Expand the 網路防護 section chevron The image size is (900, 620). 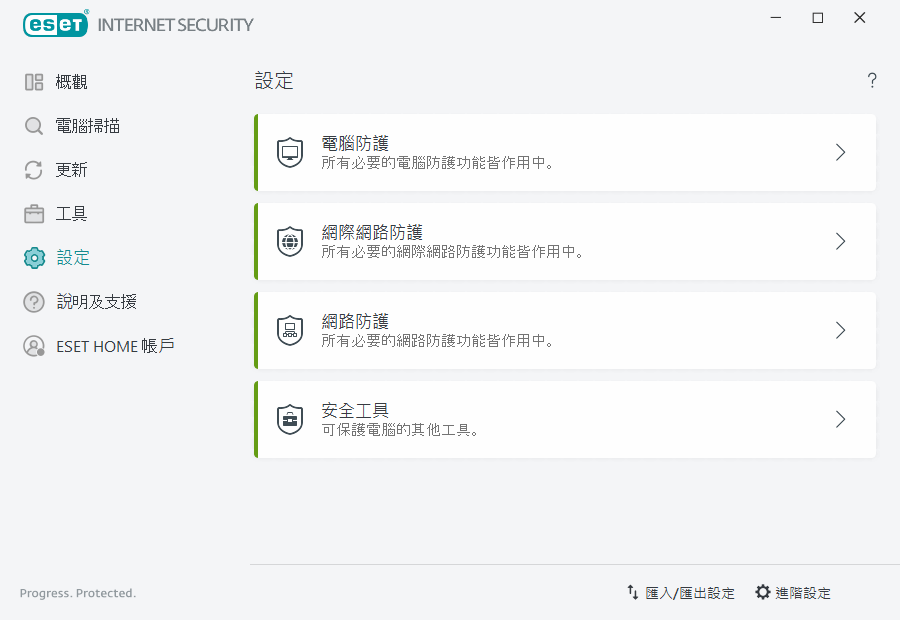coord(840,330)
